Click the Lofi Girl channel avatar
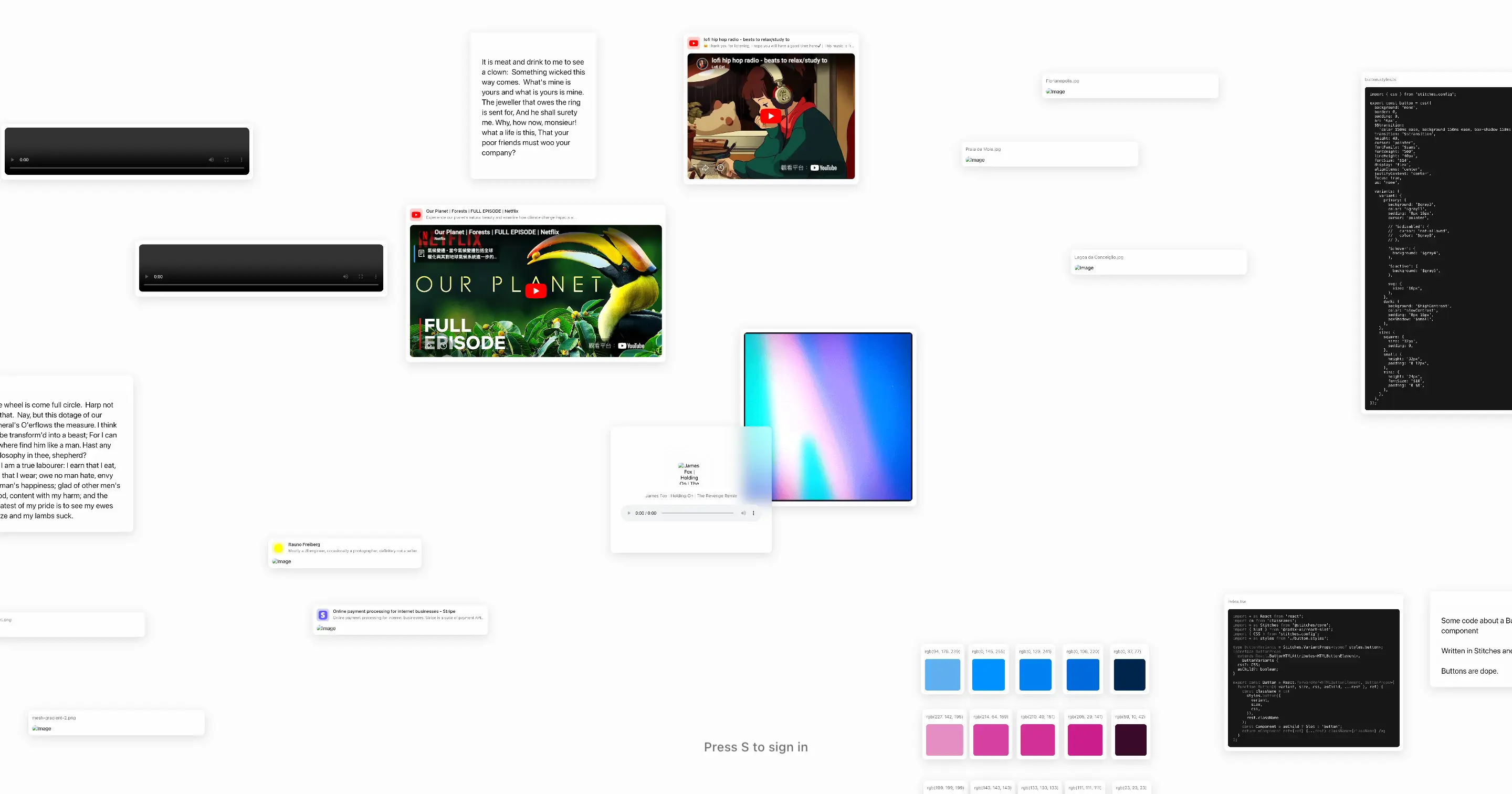This screenshot has width=1512, height=794. [702, 64]
